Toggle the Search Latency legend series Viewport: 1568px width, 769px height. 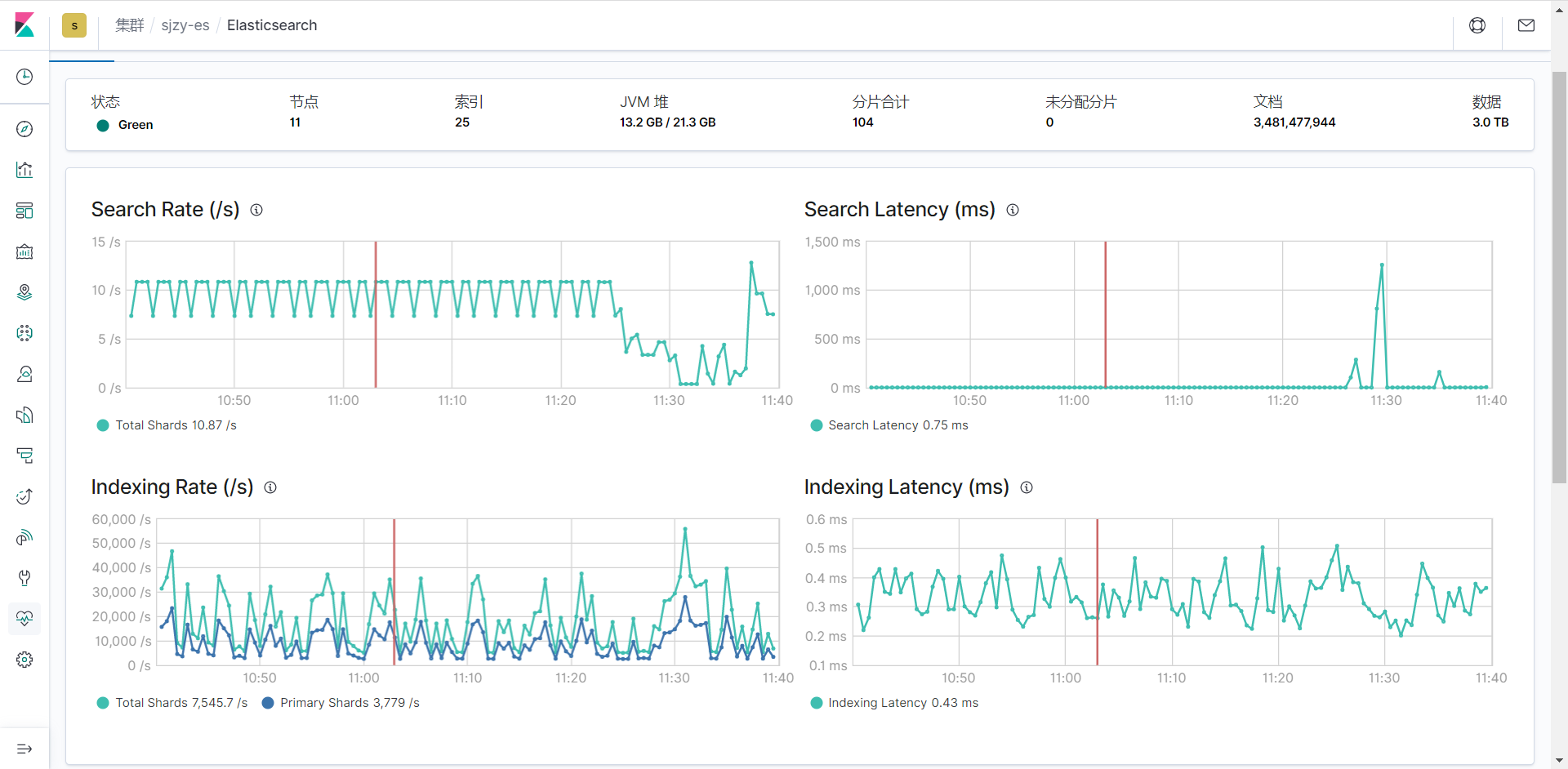tap(889, 425)
